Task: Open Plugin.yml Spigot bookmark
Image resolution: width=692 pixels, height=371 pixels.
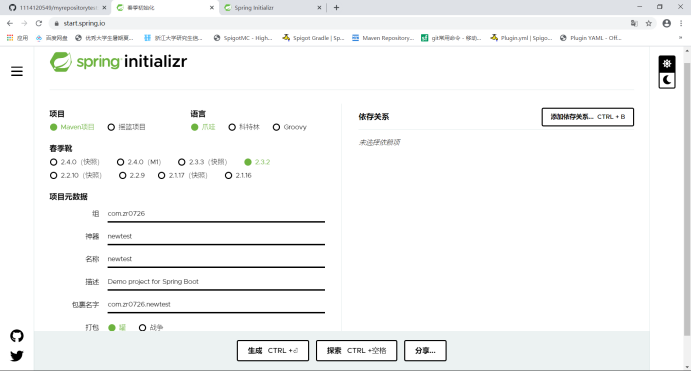Action: [x=521, y=38]
